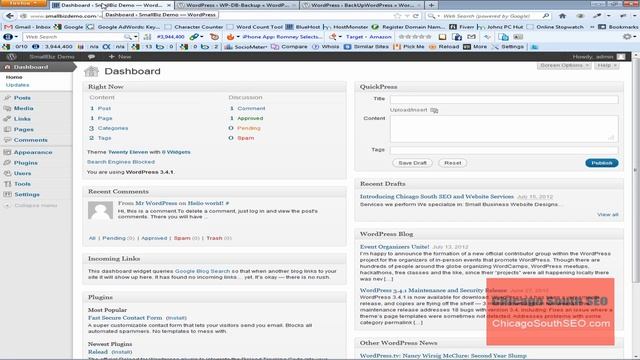Click the Upload/Insert media icon
Screen dimensions: 640x360
click(434, 110)
